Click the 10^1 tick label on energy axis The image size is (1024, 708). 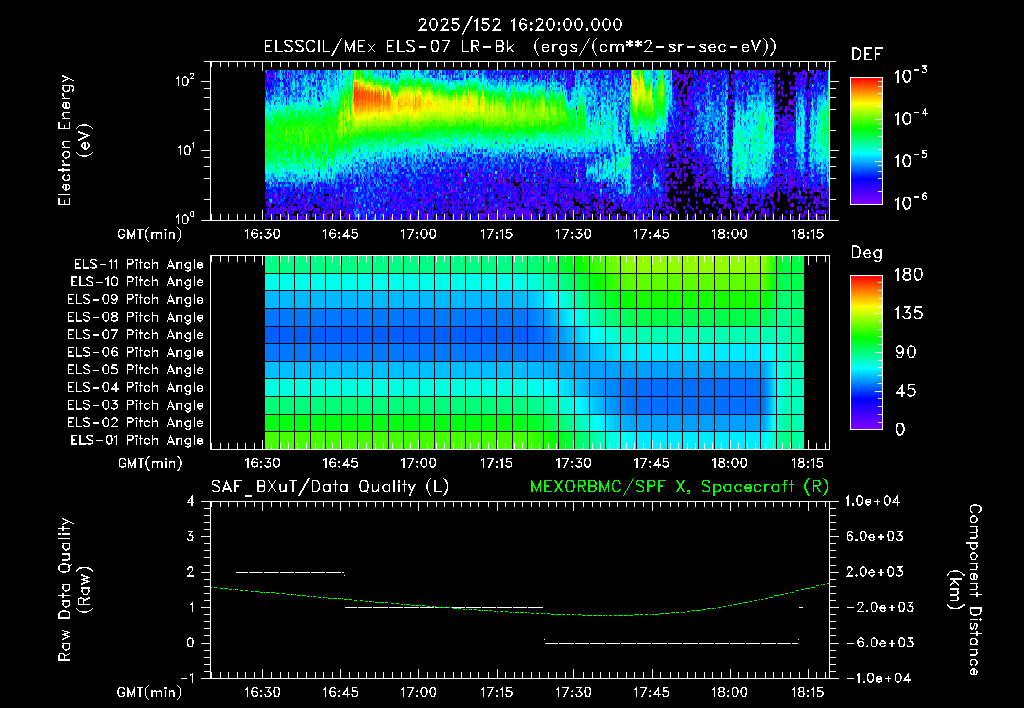[185, 150]
